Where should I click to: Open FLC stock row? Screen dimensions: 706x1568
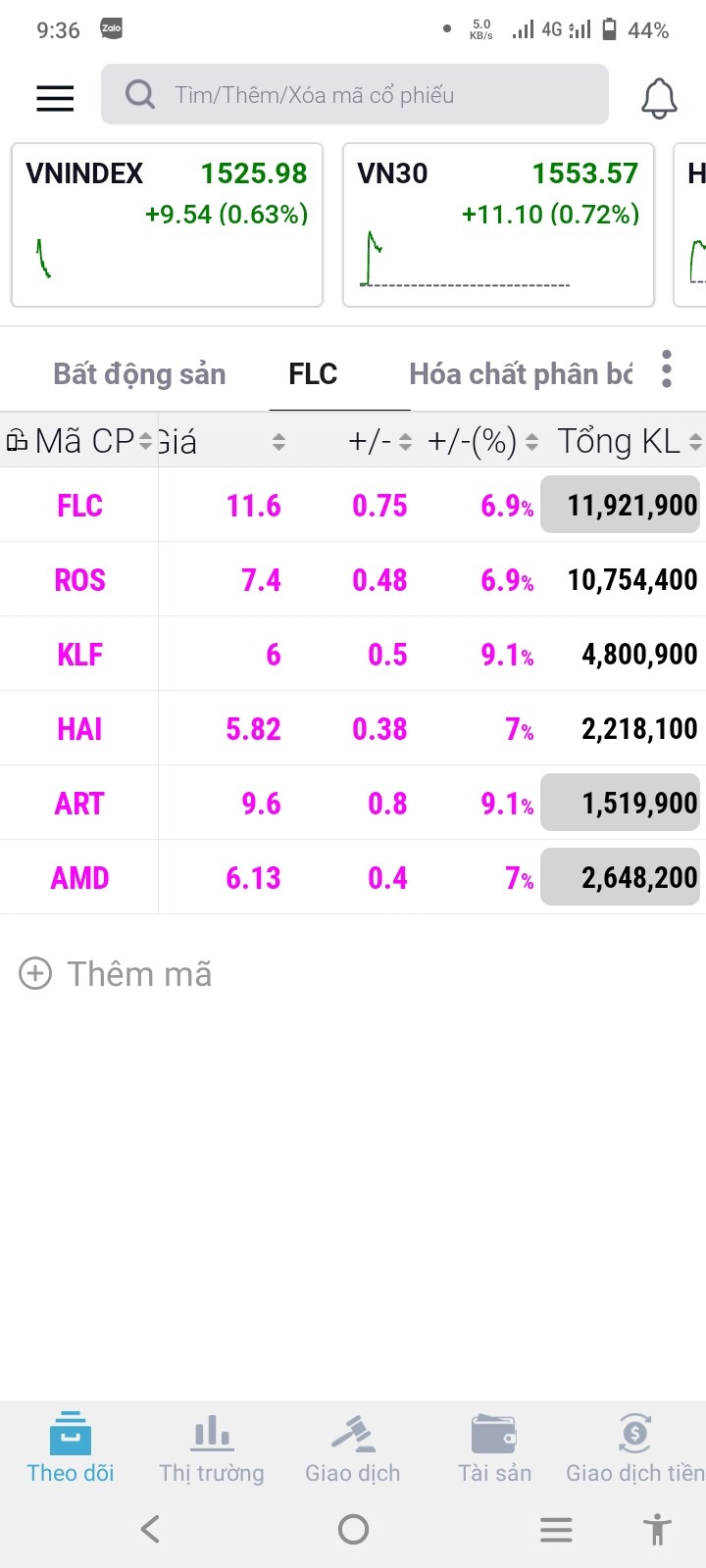tap(80, 506)
